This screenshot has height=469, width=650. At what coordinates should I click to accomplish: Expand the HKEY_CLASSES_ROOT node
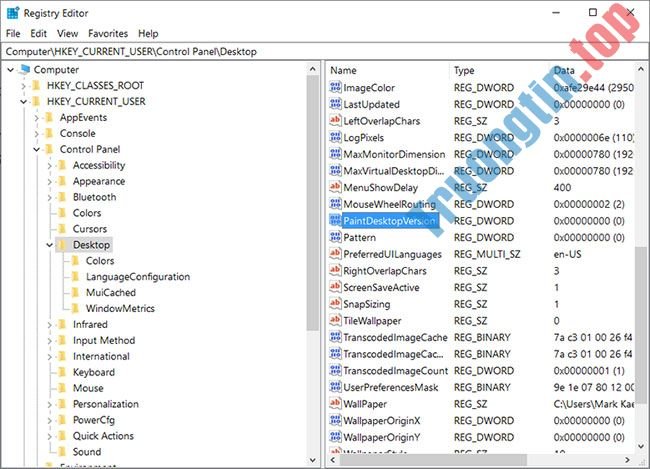pos(23,86)
